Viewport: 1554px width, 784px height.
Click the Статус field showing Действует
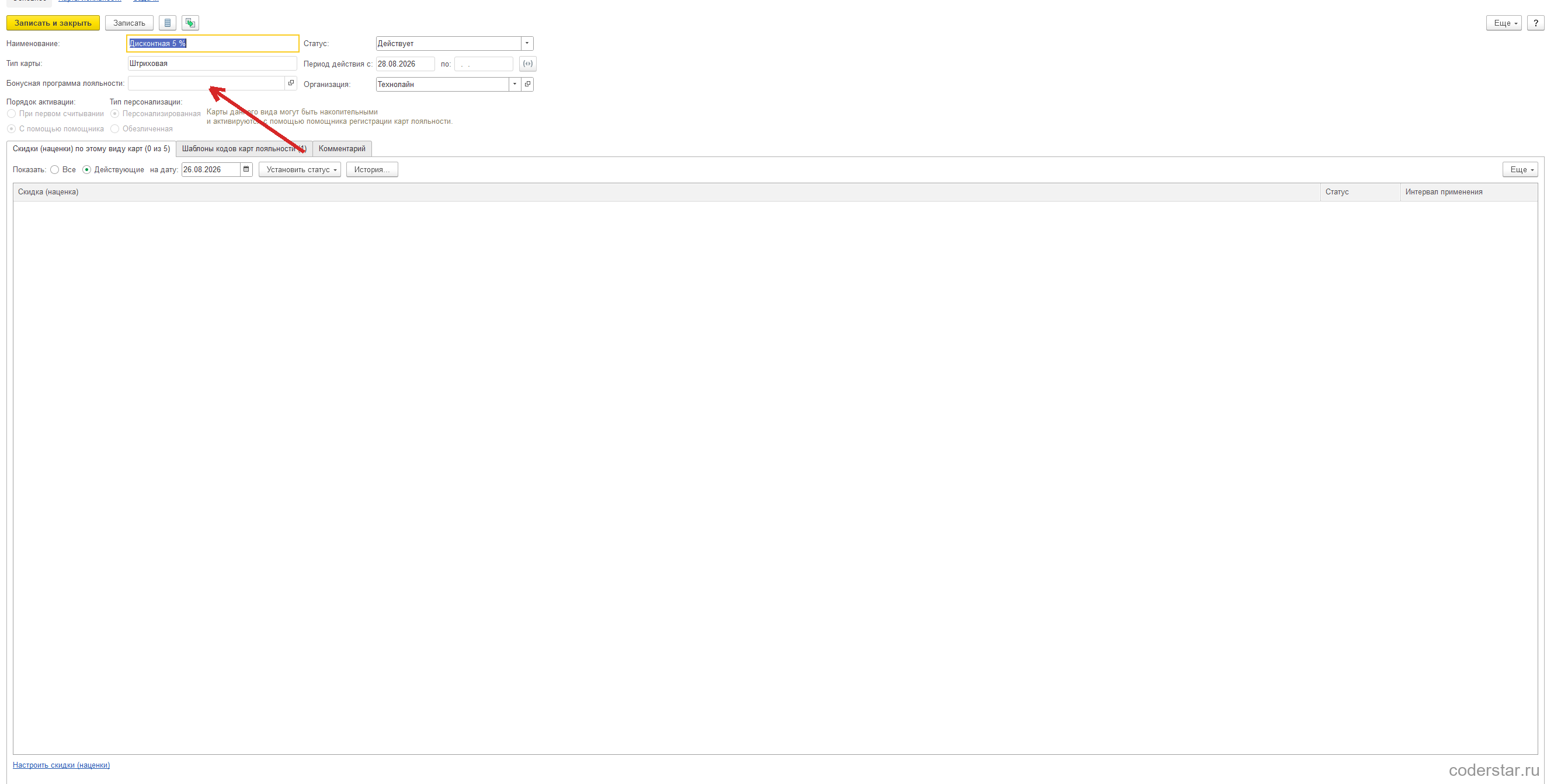pos(449,43)
